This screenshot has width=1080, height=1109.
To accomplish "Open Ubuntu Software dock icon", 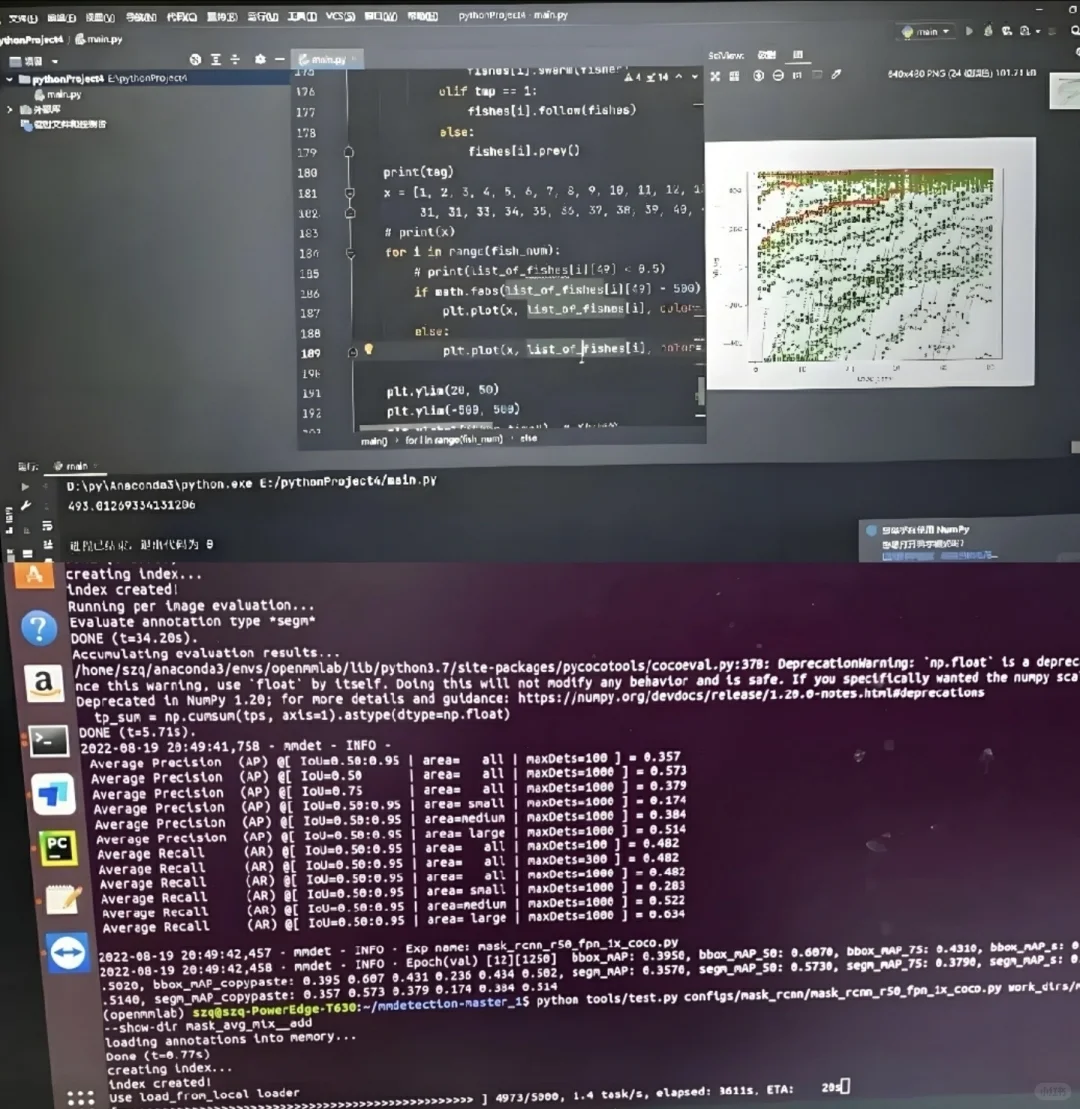I will tap(34, 574).
